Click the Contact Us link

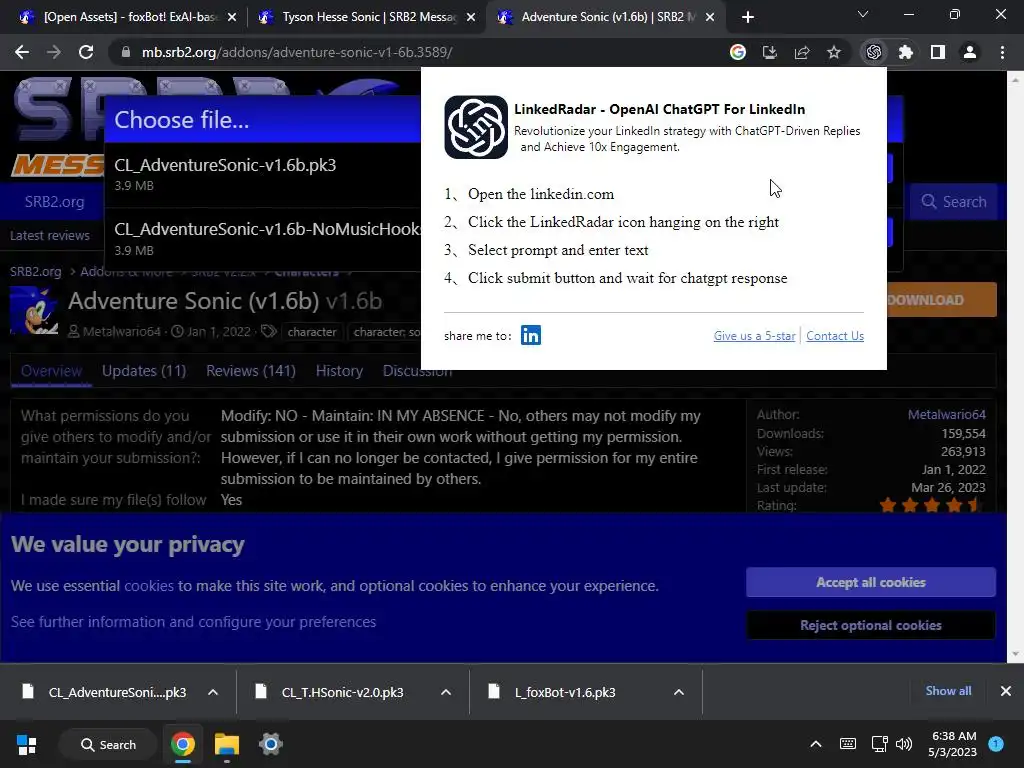pos(835,336)
